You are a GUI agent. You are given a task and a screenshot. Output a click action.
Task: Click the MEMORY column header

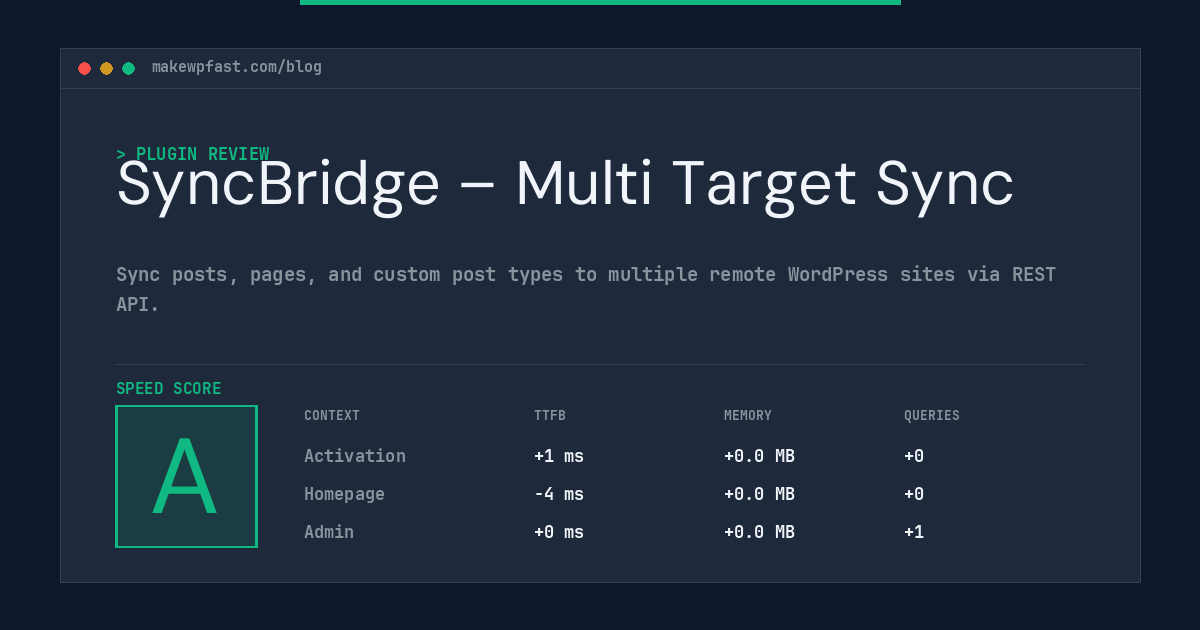(748, 416)
